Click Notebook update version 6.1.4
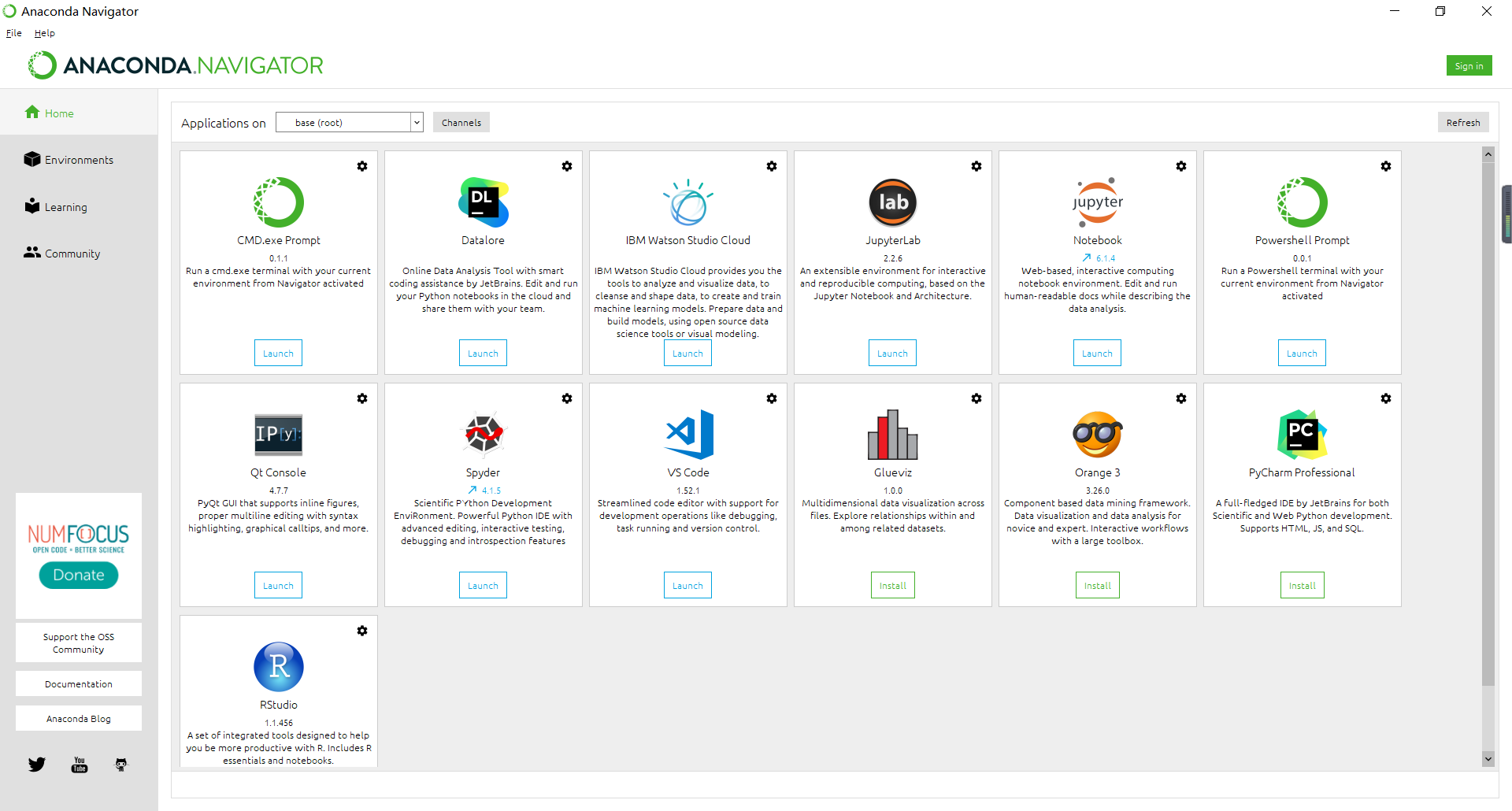This screenshot has height=811, width=1512. [1099, 257]
